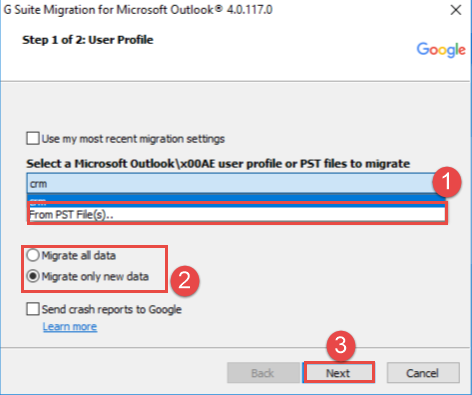Open the 'Learn more' link

tap(70, 326)
